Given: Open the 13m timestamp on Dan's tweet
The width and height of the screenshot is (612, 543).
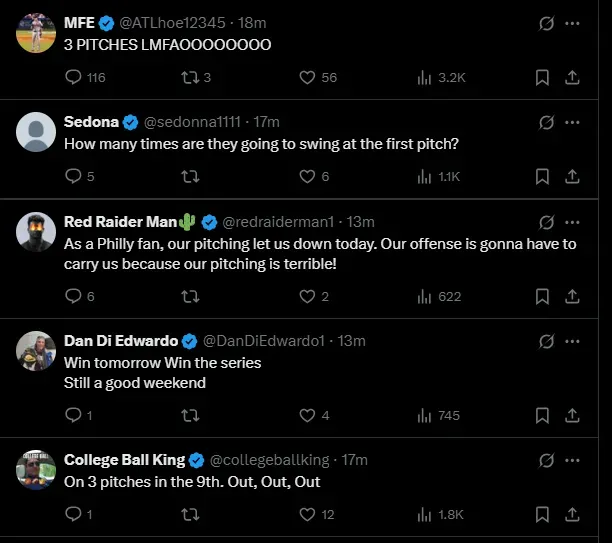Looking at the screenshot, I should [352, 340].
